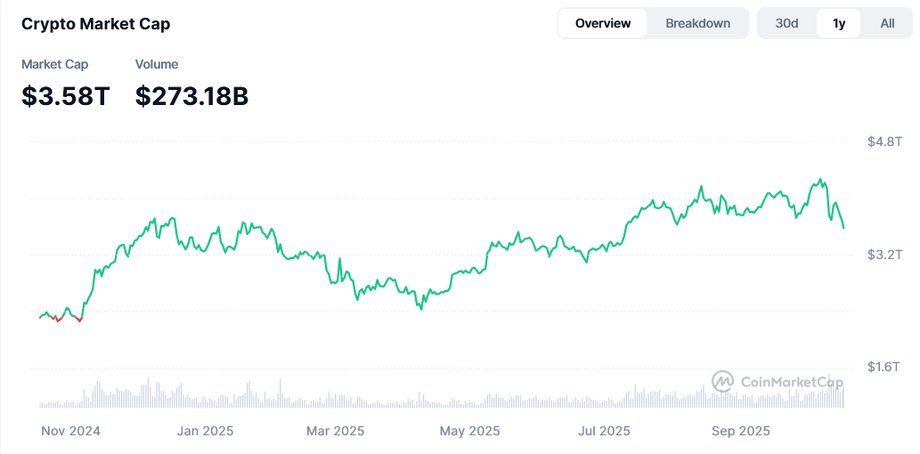The height and width of the screenshot is (454, 920).
Task: Open the Breakdown tab
Action: (x=698, y=23)
